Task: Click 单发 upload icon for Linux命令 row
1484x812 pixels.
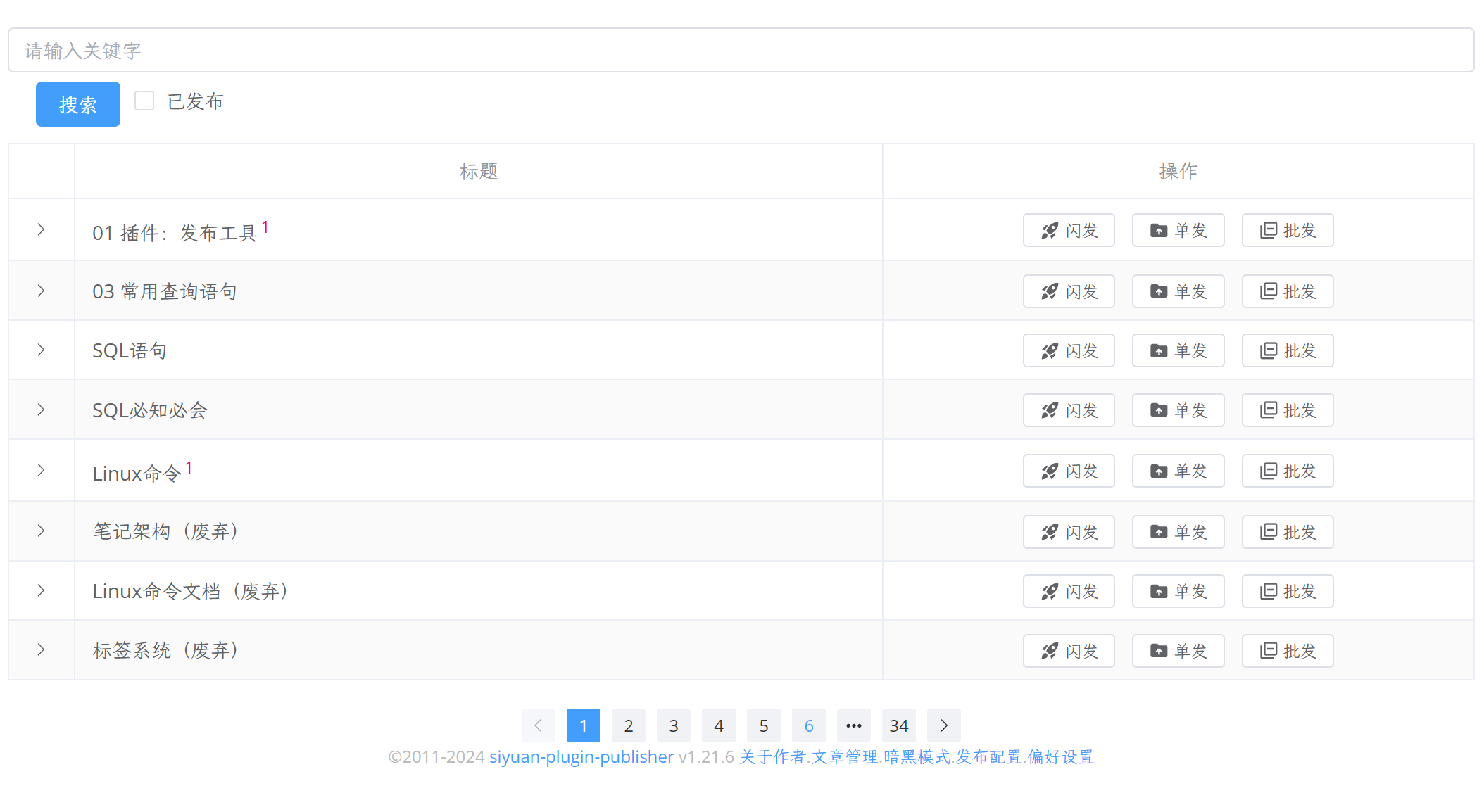Action: click(x=1159, y=471)
